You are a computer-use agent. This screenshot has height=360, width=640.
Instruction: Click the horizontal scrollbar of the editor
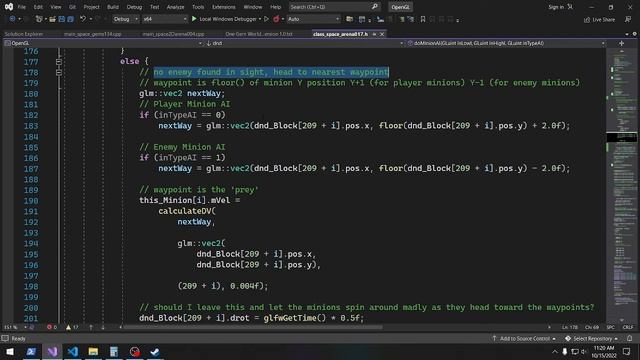pyautogui.click(x=253, y=327)
